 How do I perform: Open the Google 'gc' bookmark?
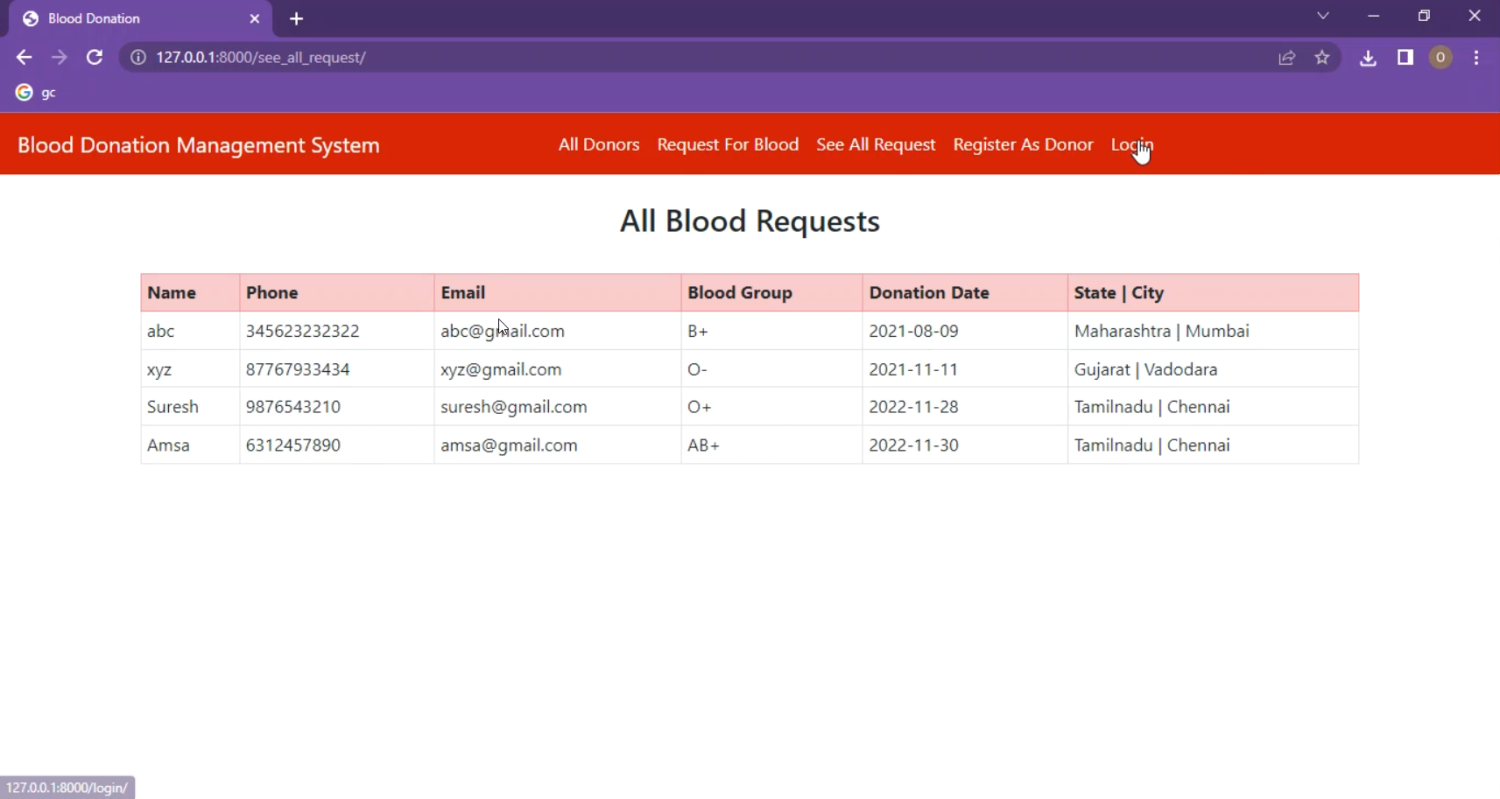35,93
